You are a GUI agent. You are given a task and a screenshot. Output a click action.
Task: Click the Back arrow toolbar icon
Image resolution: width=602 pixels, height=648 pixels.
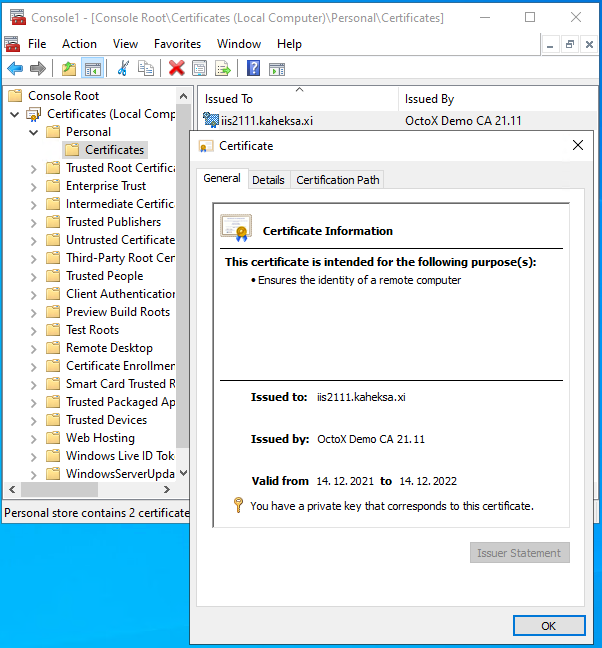pyautogui.click(x=15, y=69)
